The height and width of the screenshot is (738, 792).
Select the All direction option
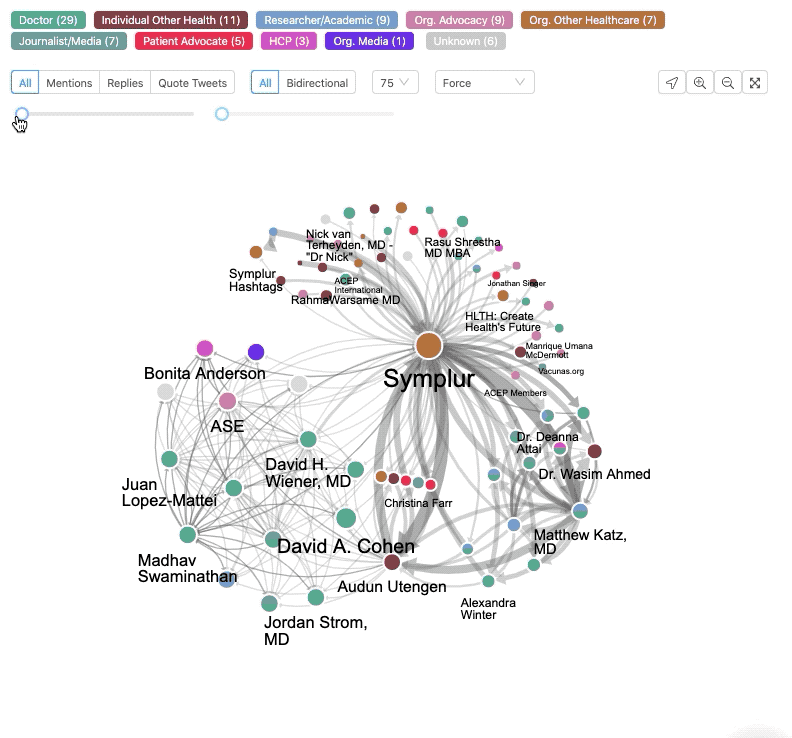265,82
